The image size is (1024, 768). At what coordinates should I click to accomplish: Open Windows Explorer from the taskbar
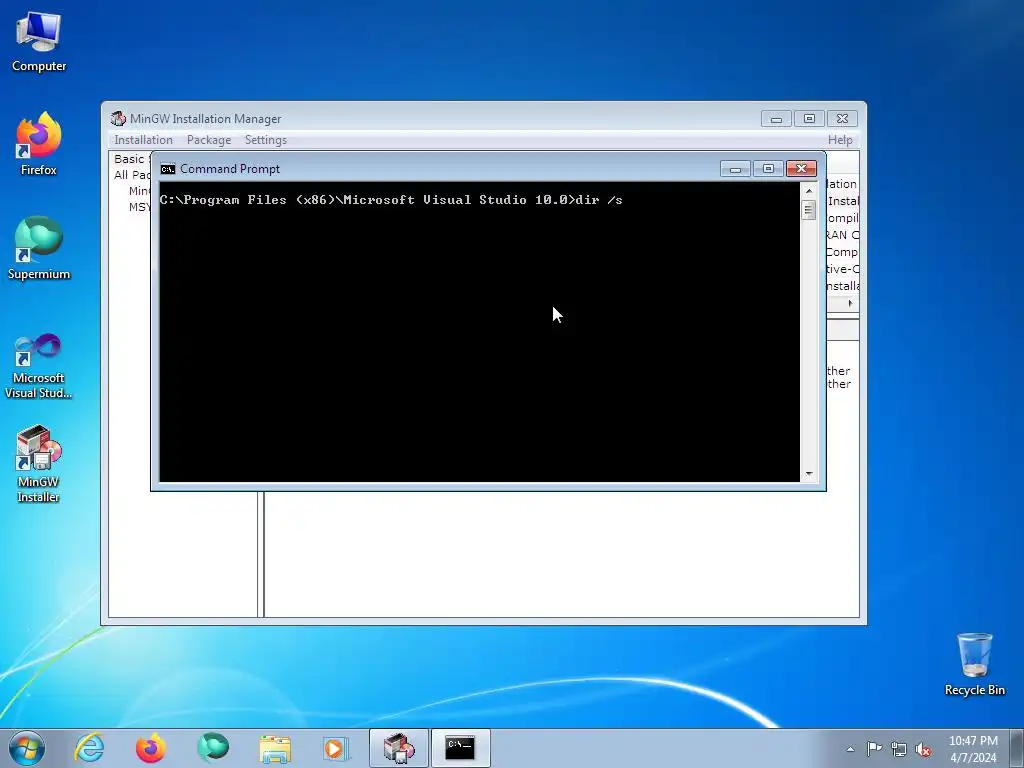(275, 748)
